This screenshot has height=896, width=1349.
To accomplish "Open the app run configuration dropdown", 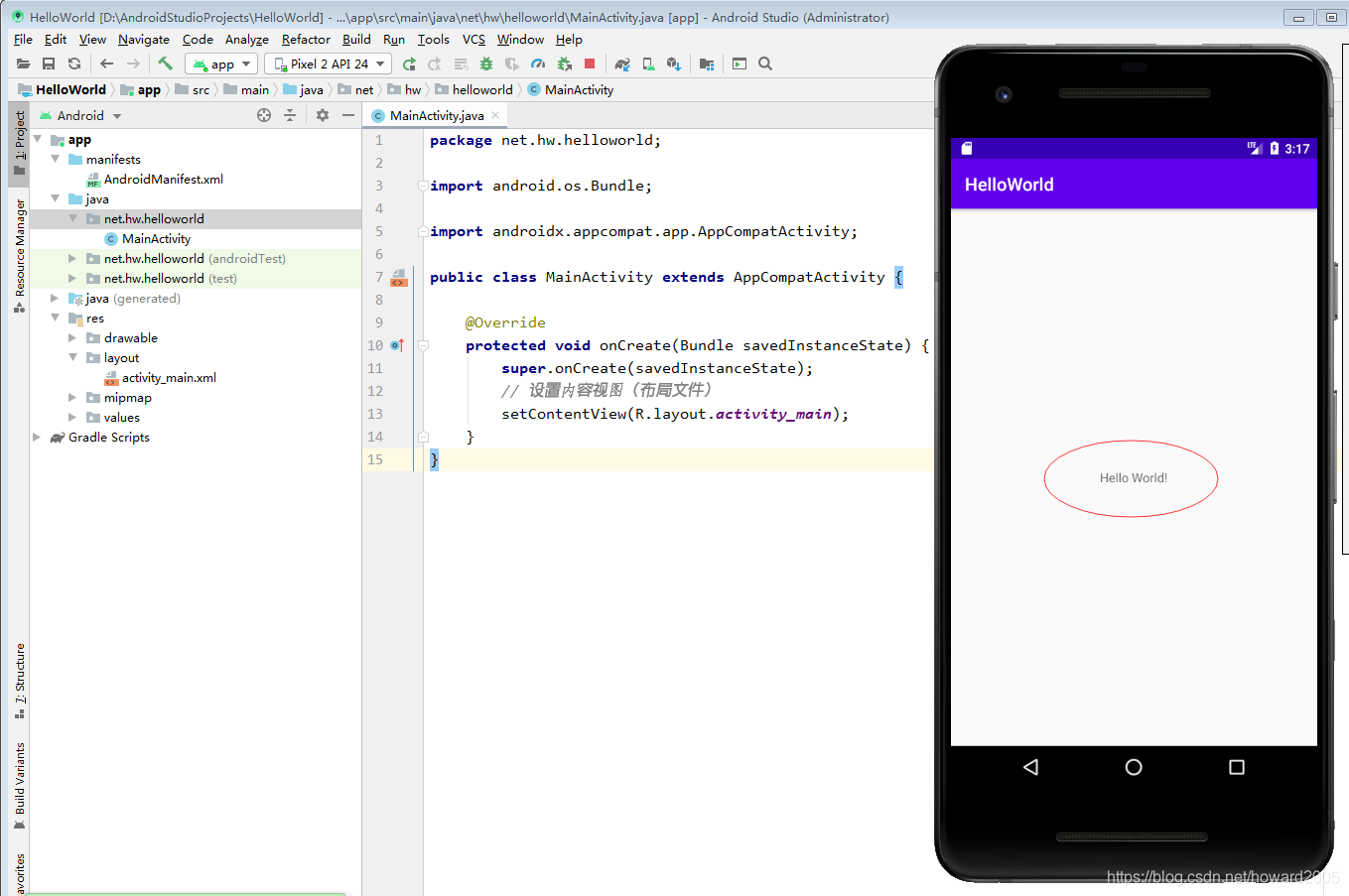I will click(x=221, y=64).
